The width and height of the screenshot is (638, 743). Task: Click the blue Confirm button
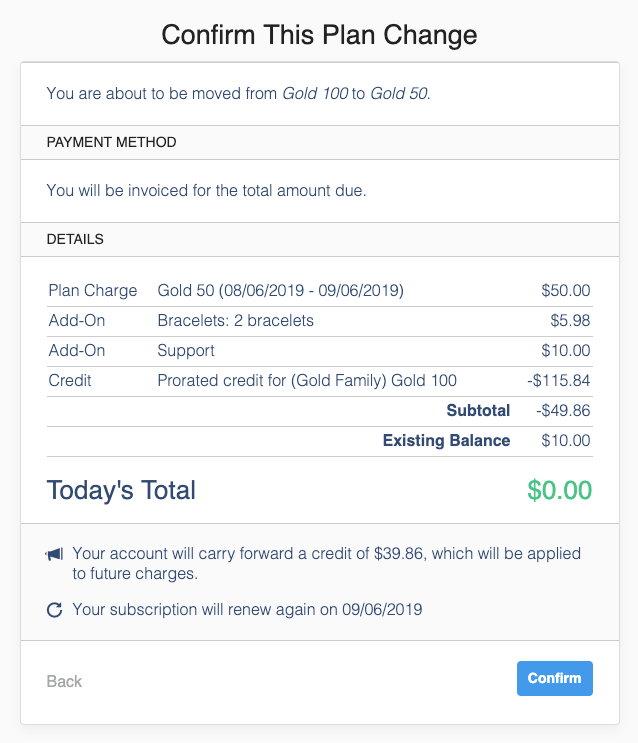(x=554, y=678)
